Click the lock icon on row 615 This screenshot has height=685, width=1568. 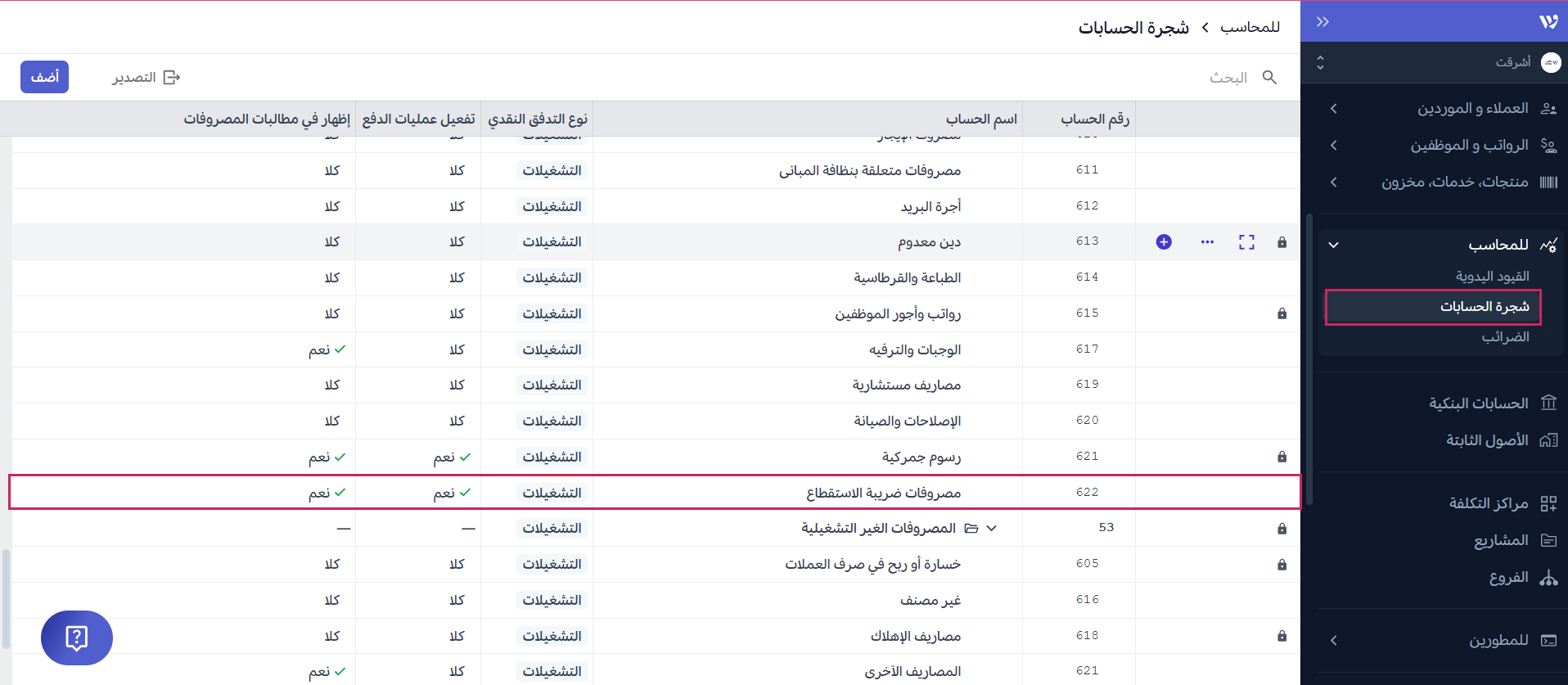click(1282, 313)
